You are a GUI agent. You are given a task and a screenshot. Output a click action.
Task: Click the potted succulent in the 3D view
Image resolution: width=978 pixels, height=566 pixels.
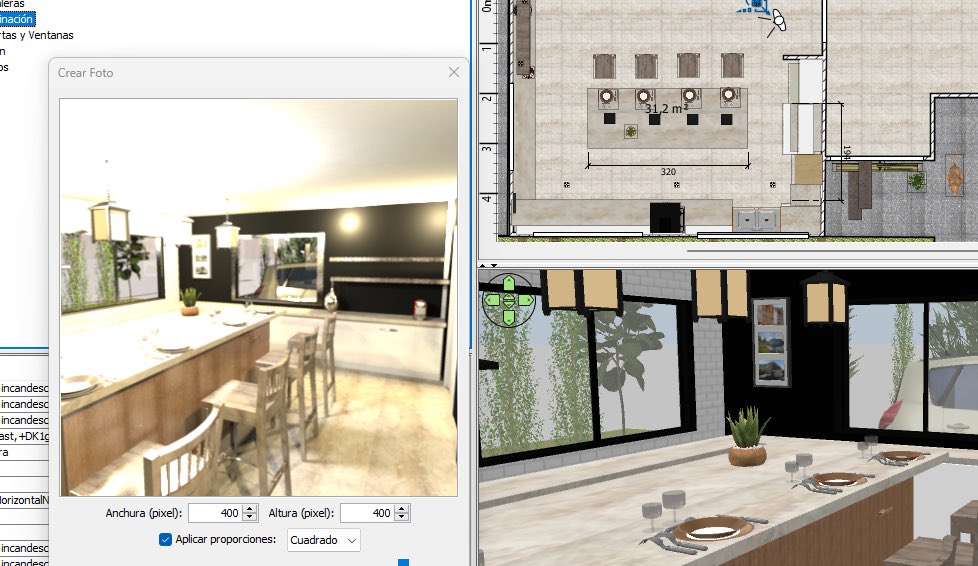(x=747, y=437)
